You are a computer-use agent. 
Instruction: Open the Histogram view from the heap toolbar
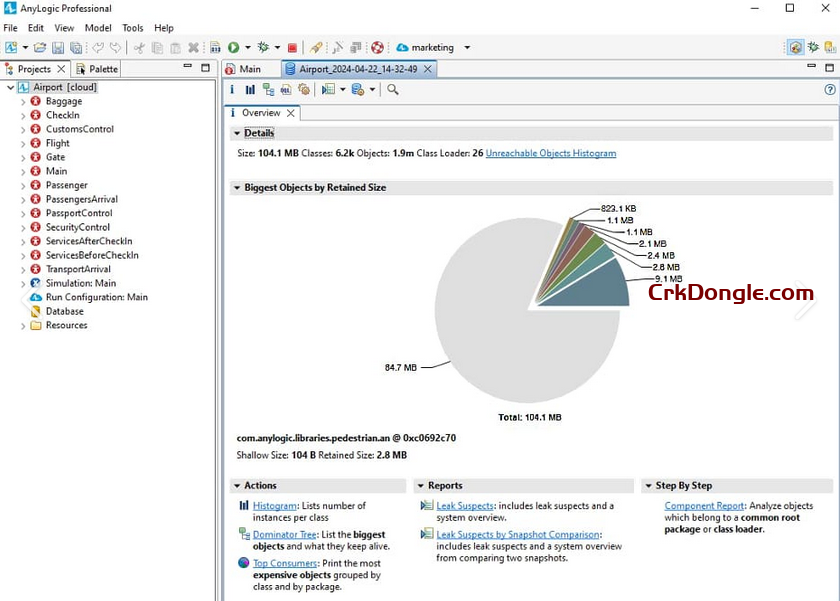[x=250, y=89]
